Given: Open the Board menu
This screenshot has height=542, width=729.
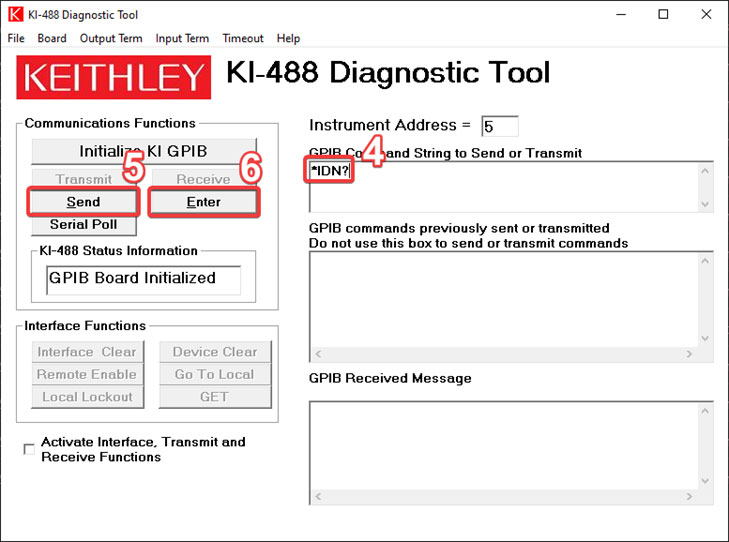Looking at the screenshot, I should click(x=52, y=38).
